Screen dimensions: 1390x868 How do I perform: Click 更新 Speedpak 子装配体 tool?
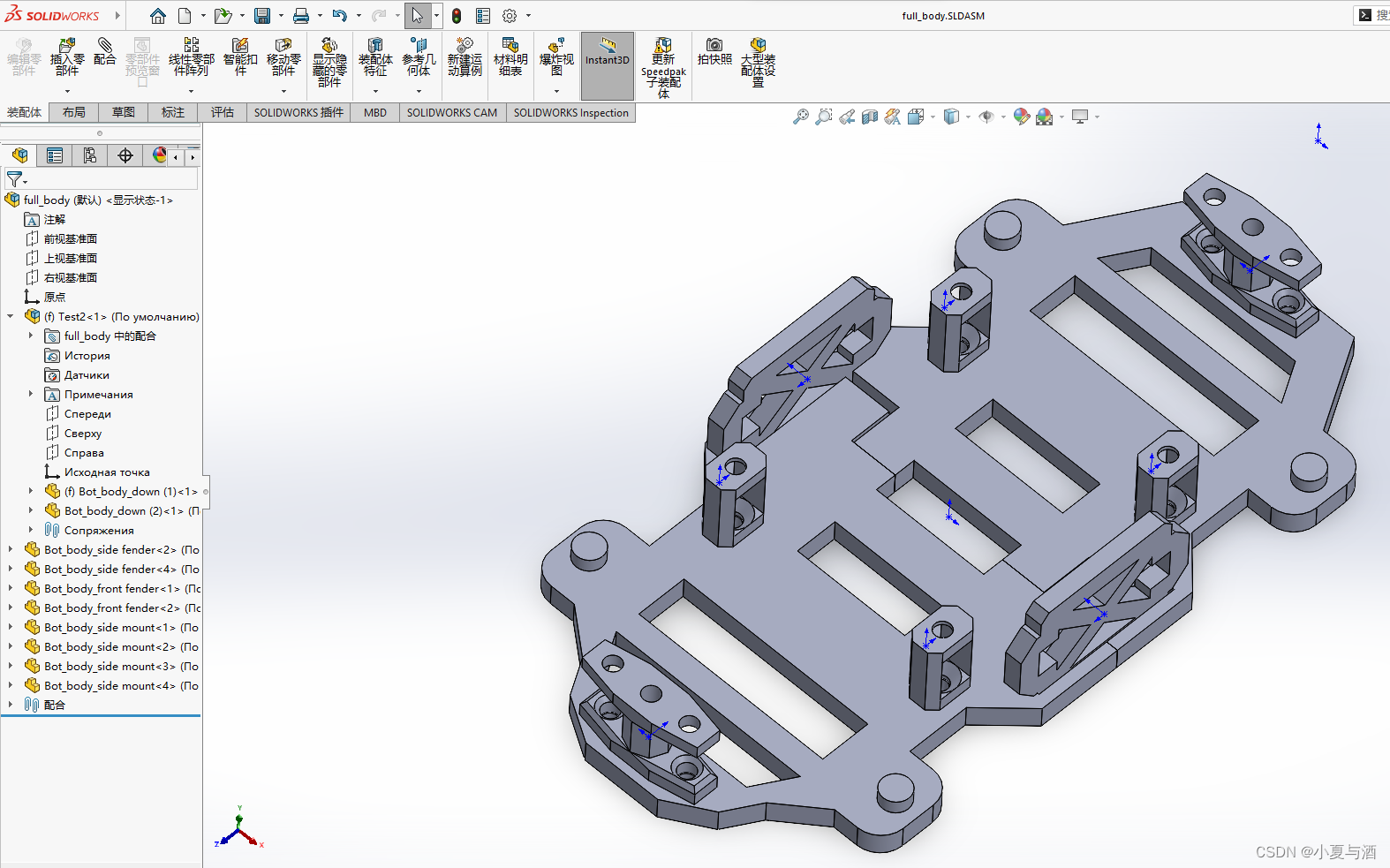coord(663,67)
